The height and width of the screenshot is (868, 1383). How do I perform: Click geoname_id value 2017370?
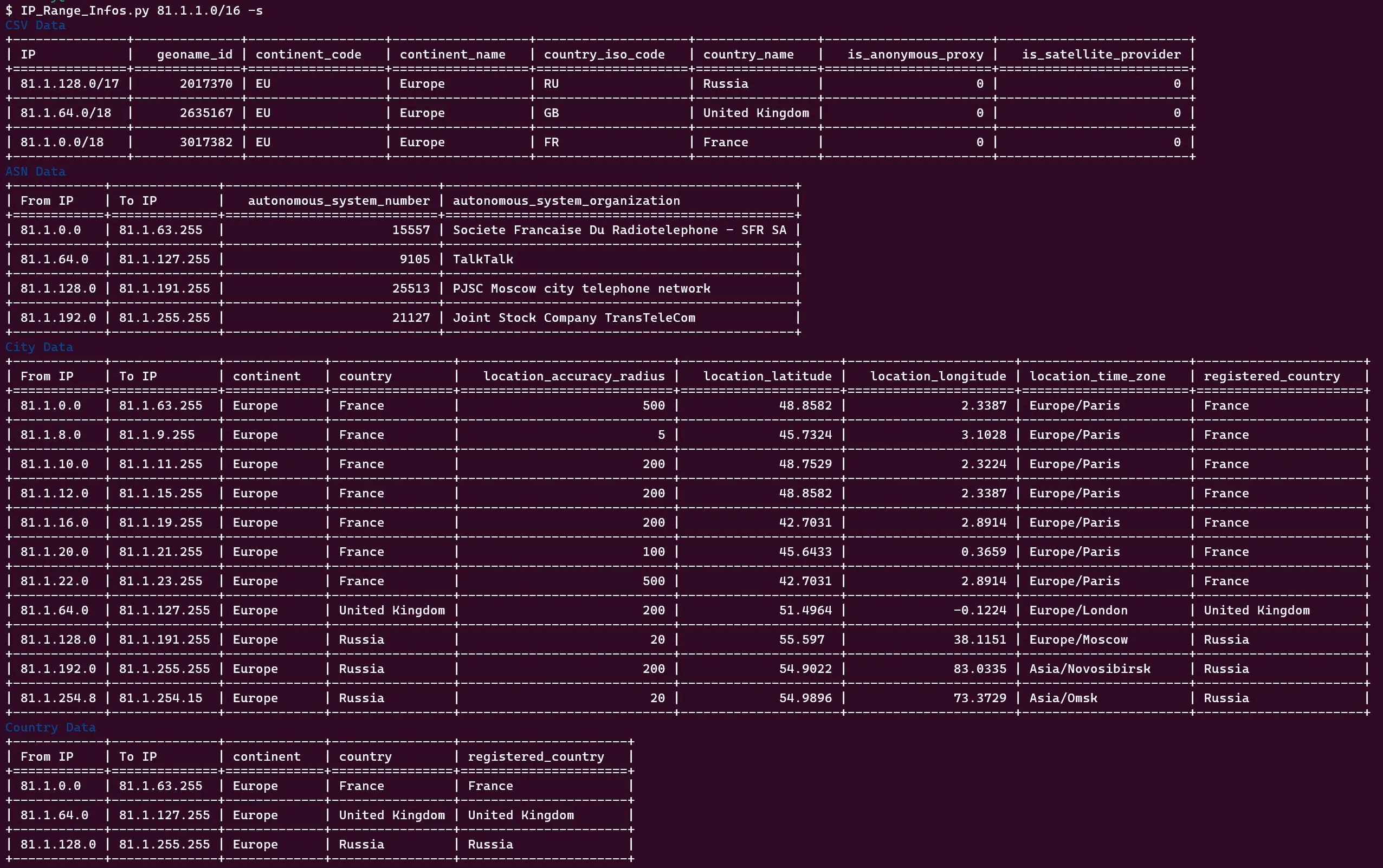[206, 84]
